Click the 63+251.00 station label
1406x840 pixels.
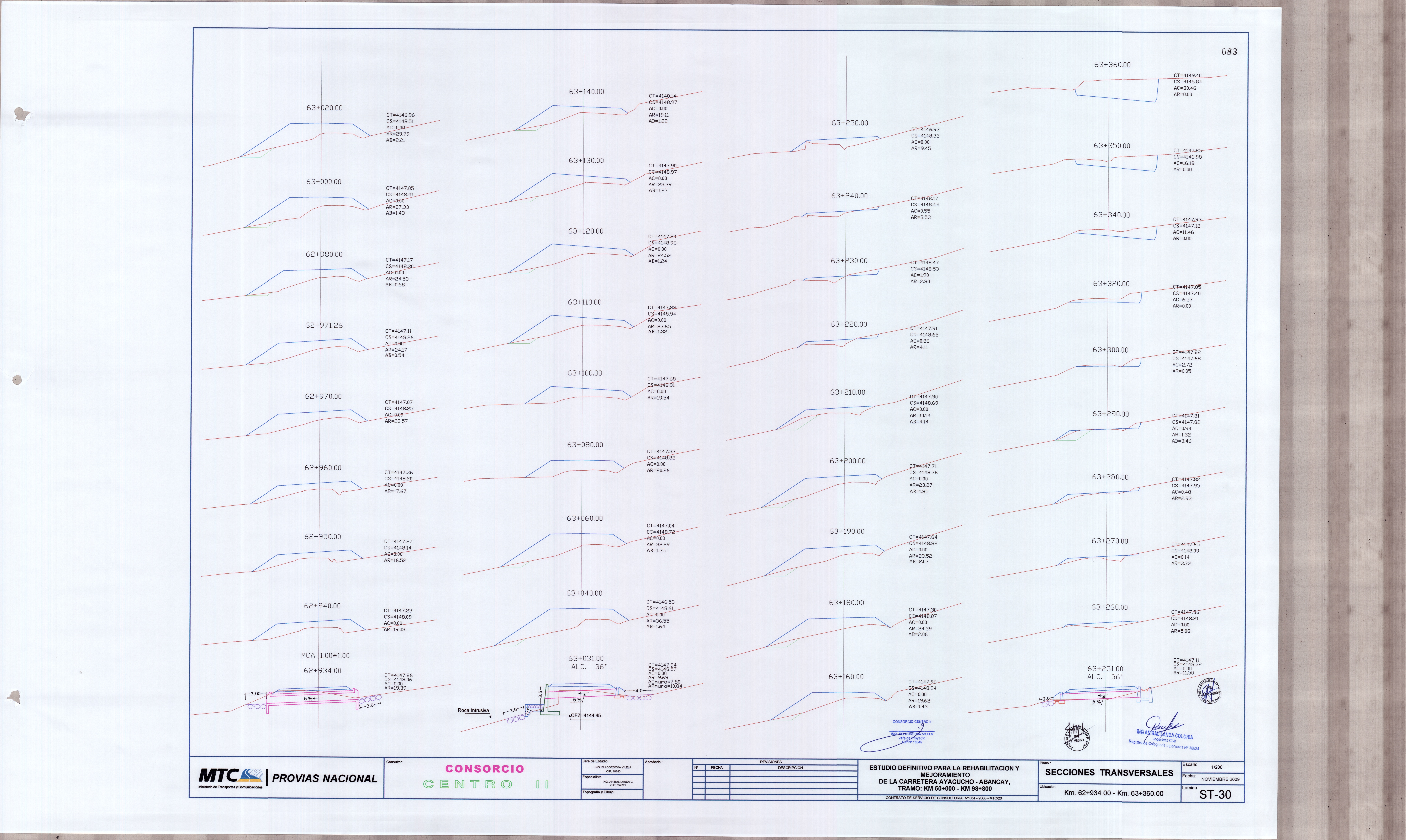coord(1105,669)
